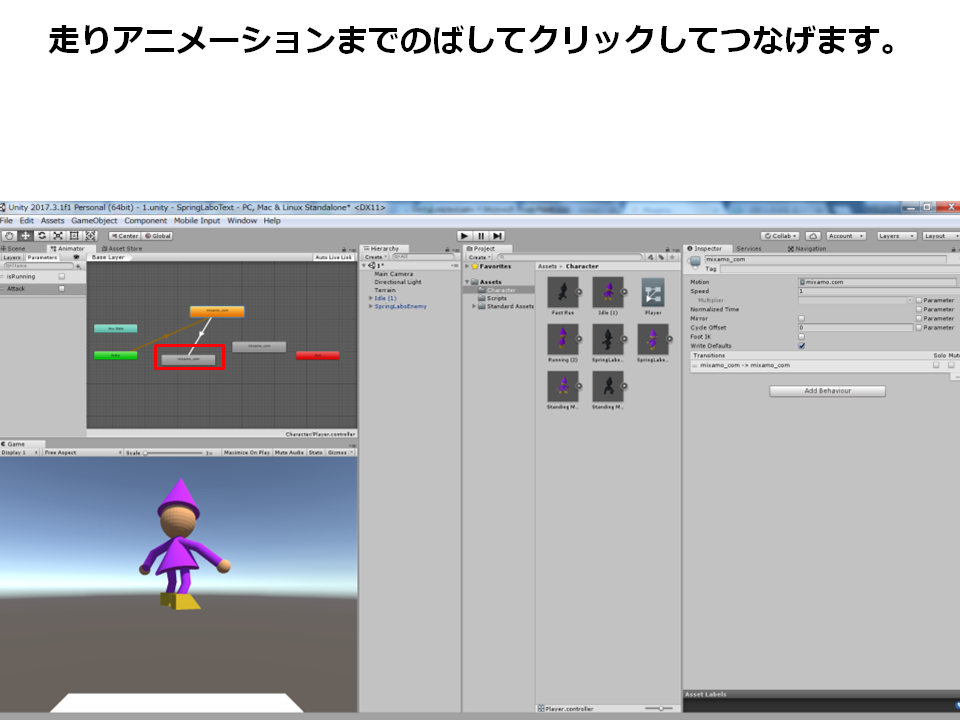The height and width of the screenshot is (720, 960).
Task: Select the combined Transform tool
Action: (x=91, y=236)
